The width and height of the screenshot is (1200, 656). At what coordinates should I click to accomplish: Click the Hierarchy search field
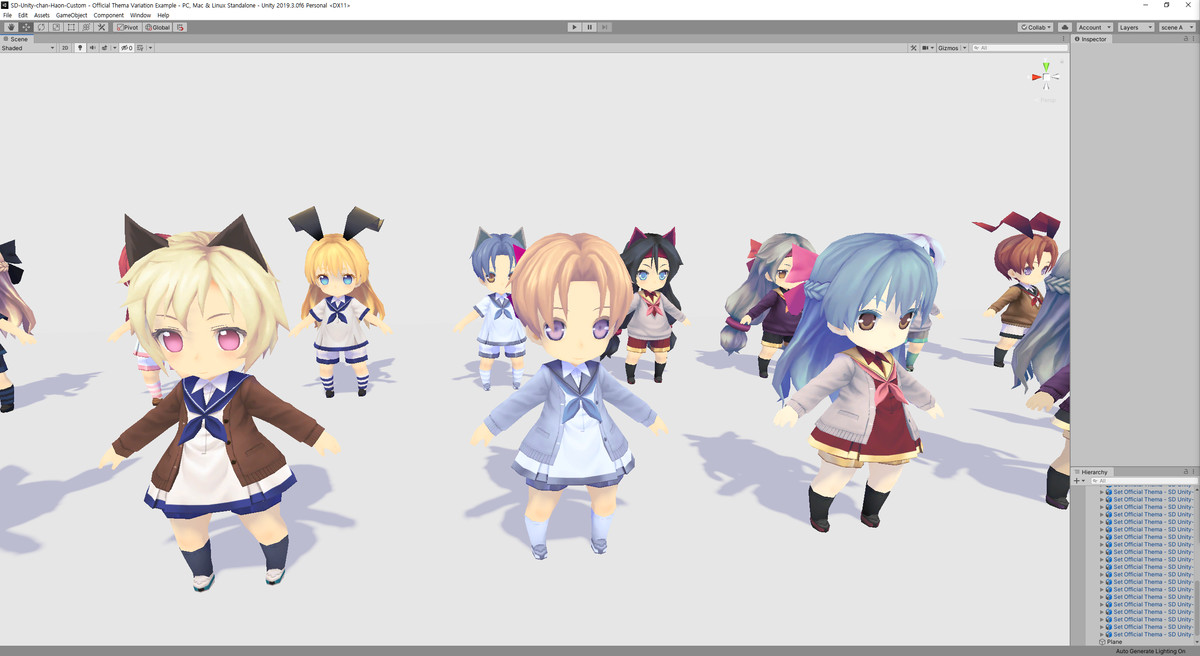[x=1145, y=481]
